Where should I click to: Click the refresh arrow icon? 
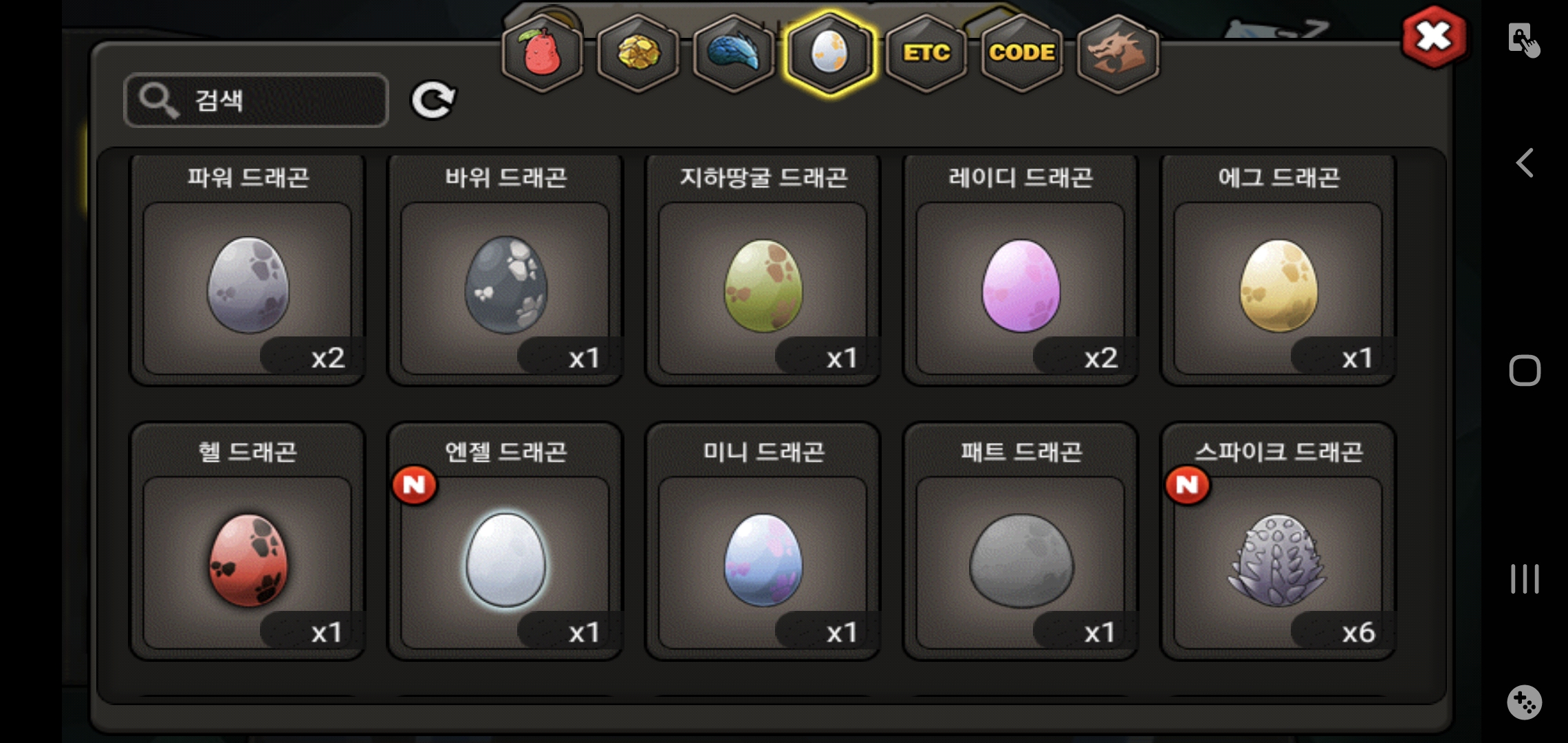(x=433, y=100)
